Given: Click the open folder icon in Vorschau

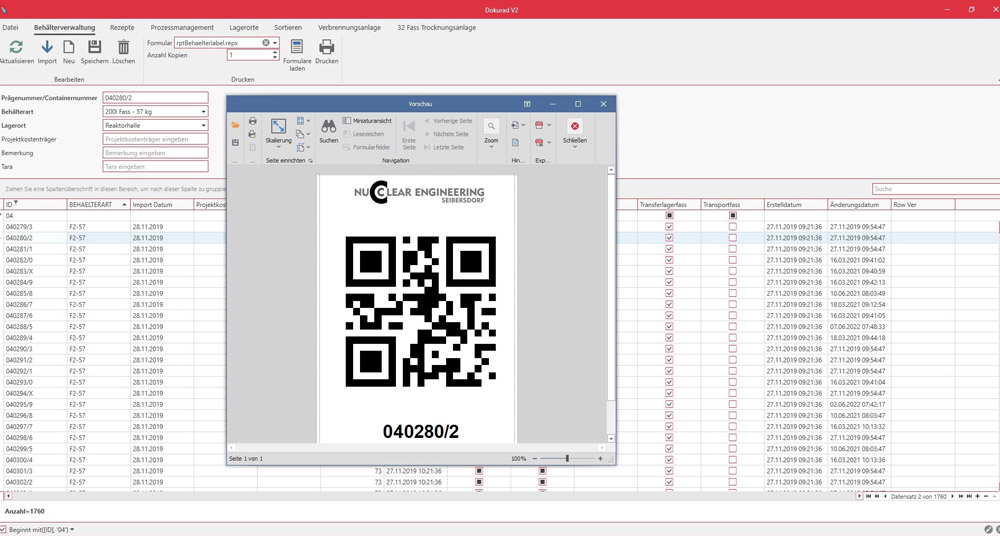Looking at the screenshot, I should point(235,125).
